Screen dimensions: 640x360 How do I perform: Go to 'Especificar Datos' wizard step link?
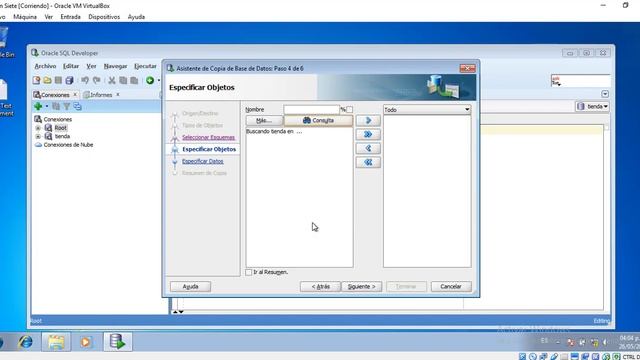pyautogui.click(x=202, y=161)
